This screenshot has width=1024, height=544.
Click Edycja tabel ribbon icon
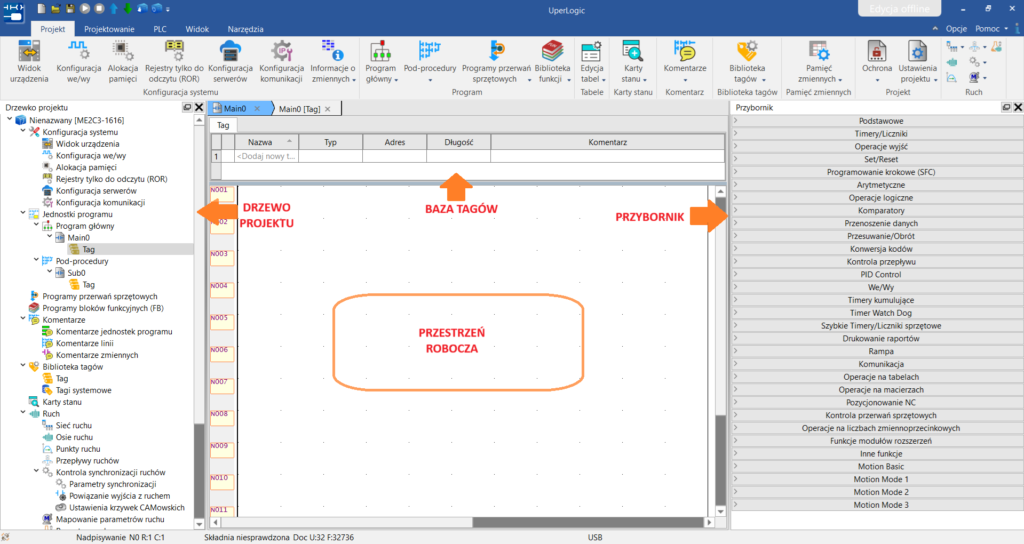(x=592, y=62)
